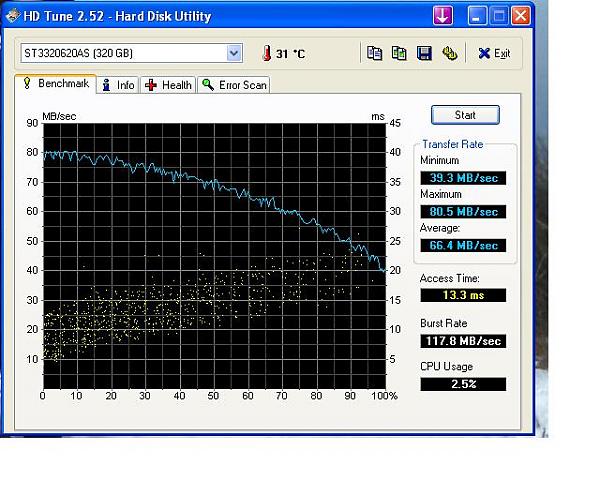The height and width of the screenshot is (480, 600).
Task: Copy screenshot to clipboard icon
Action: coord(399,53)
